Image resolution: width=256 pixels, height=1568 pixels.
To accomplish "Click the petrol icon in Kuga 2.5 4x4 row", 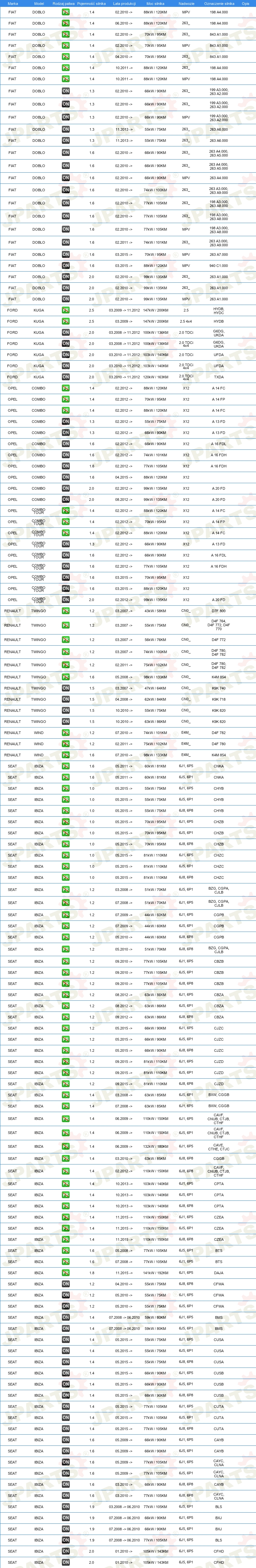I will pyautogui.click(x=66, y=321).
